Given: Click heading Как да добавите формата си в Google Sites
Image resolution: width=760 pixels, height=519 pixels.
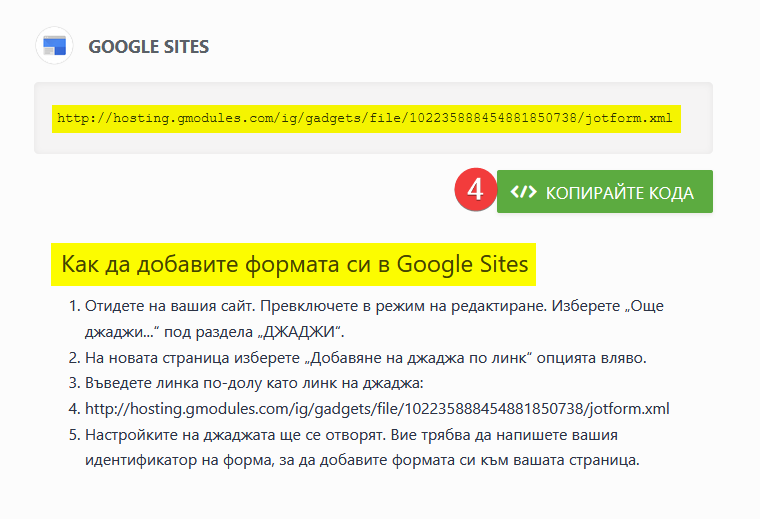Looking at the screenshot, I should 294,265.
